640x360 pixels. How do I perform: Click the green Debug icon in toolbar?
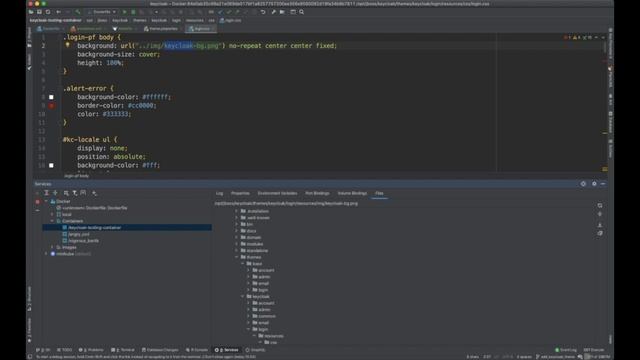(x=133, y=12)
